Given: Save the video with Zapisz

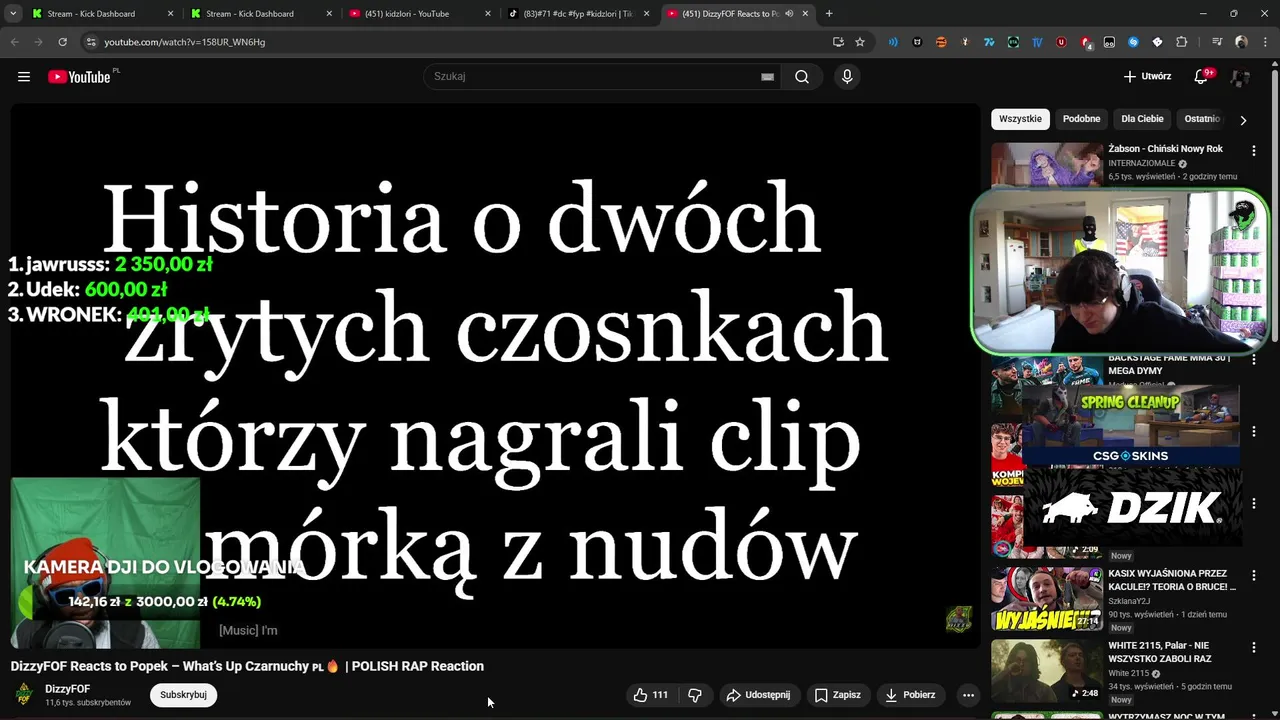Looking at the screenshot, I should pos(837,695).
